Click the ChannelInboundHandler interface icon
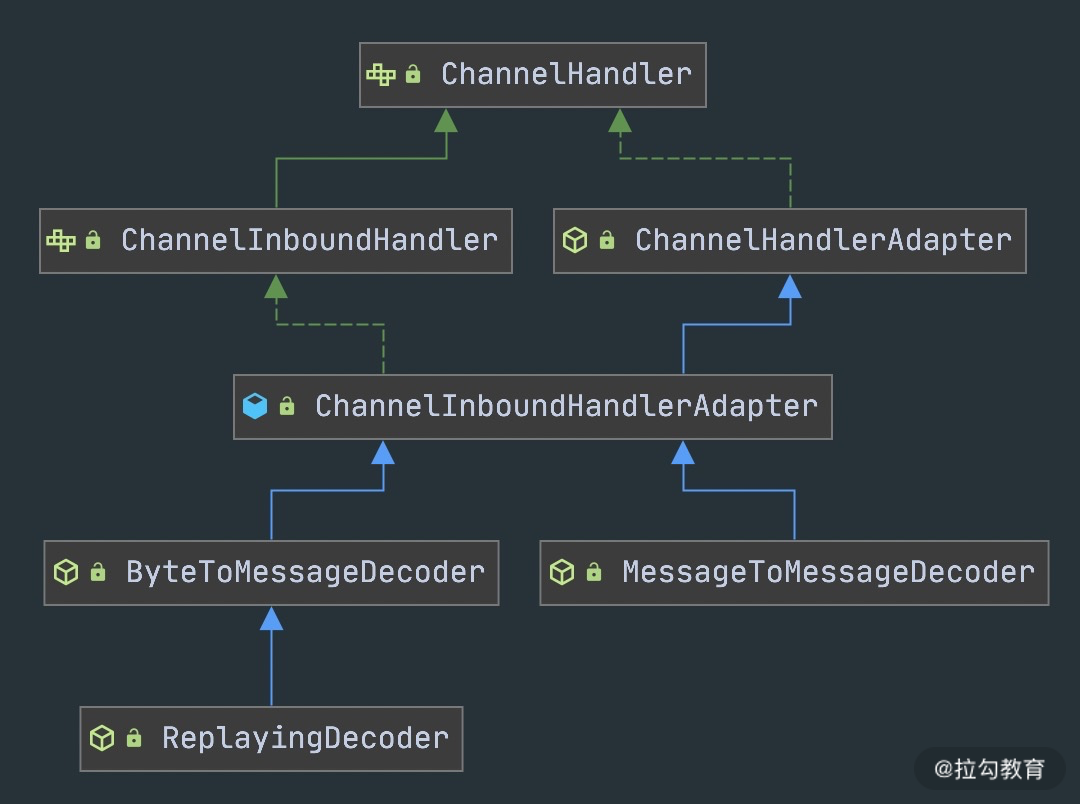Screen dimensions: 1080x804 click(61, 240)
